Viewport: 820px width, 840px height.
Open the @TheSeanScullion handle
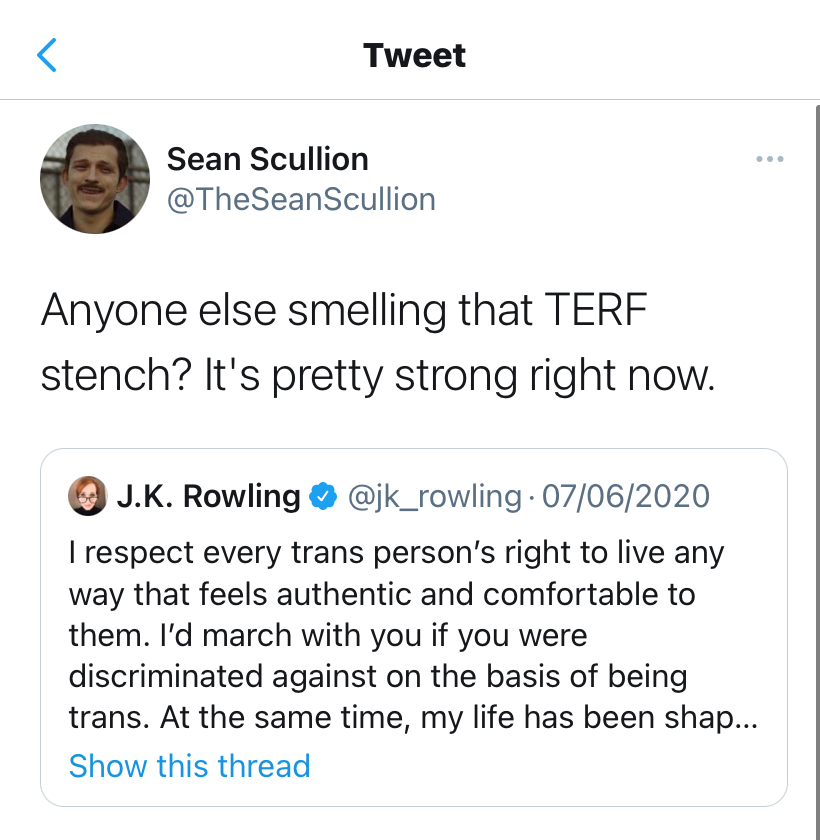301,200
